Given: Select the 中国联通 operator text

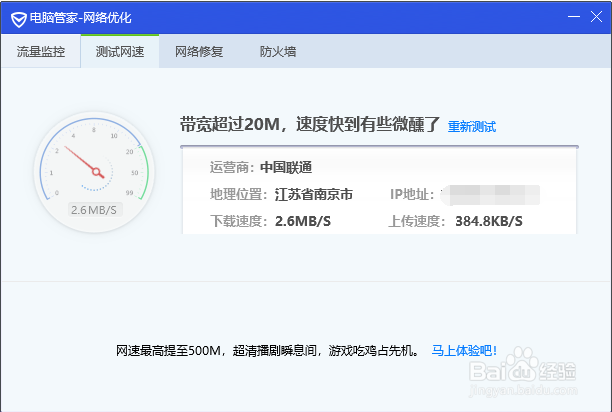Looking at the screenshot, I should point(286,167).
